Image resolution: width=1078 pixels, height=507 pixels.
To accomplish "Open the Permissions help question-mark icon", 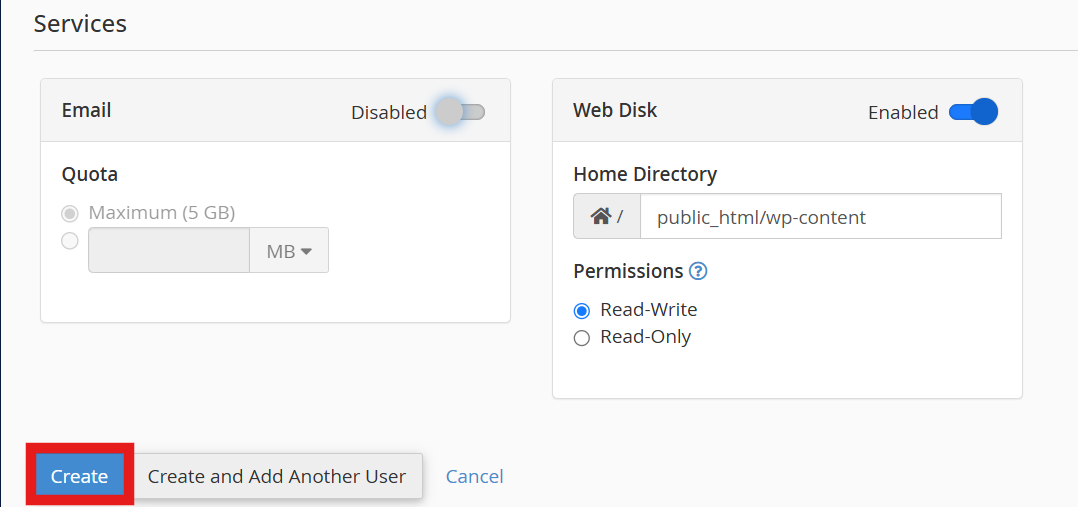I will 698,271.
